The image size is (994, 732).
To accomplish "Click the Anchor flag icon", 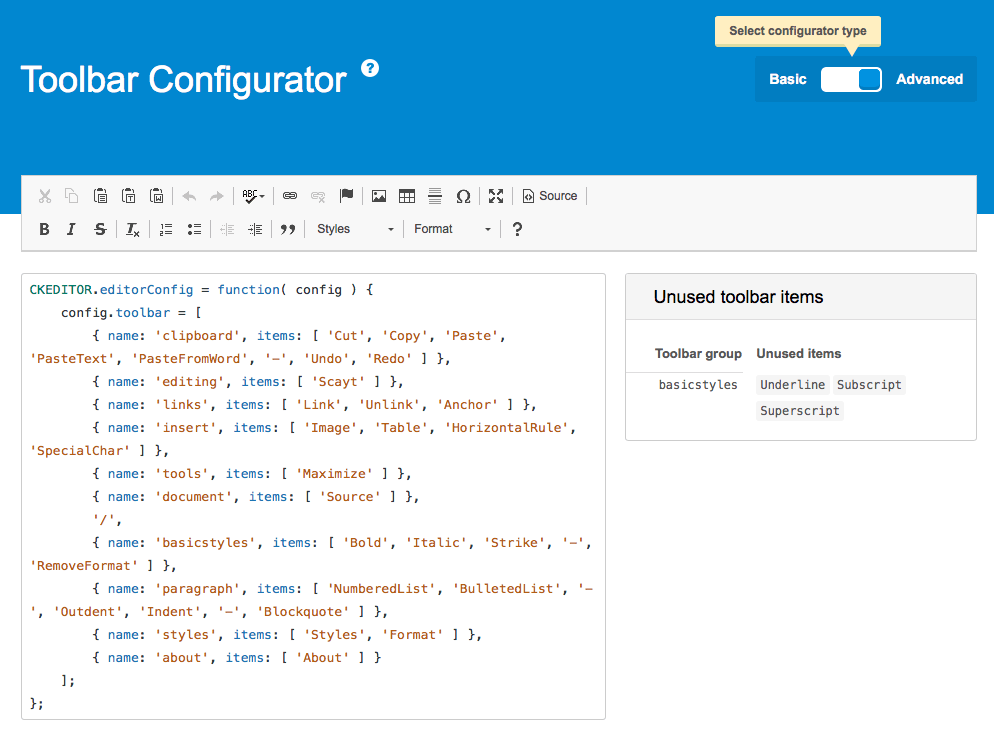I will coord(346,196).
